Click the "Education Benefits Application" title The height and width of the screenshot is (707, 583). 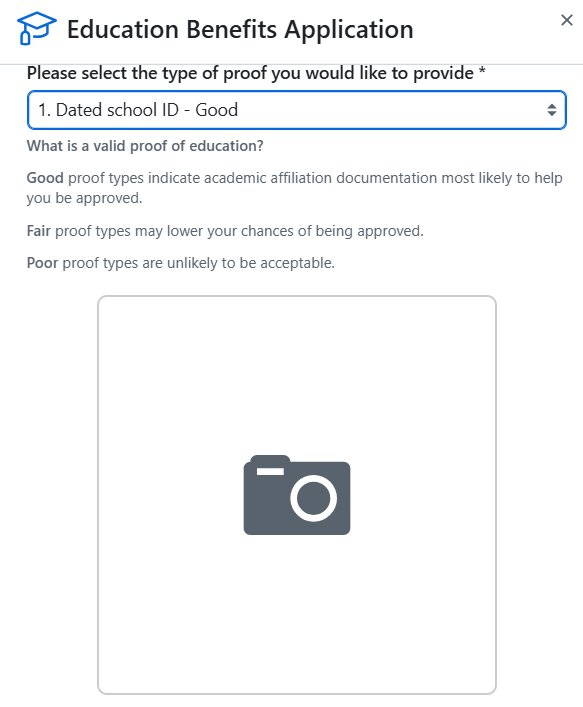[240, 30]
